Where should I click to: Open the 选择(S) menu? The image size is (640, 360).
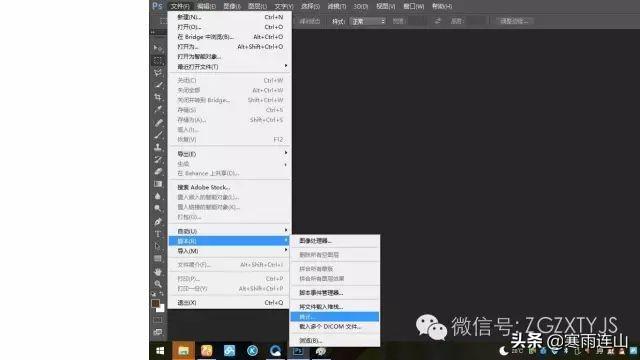pyautogui.click(x=310, y=6)
